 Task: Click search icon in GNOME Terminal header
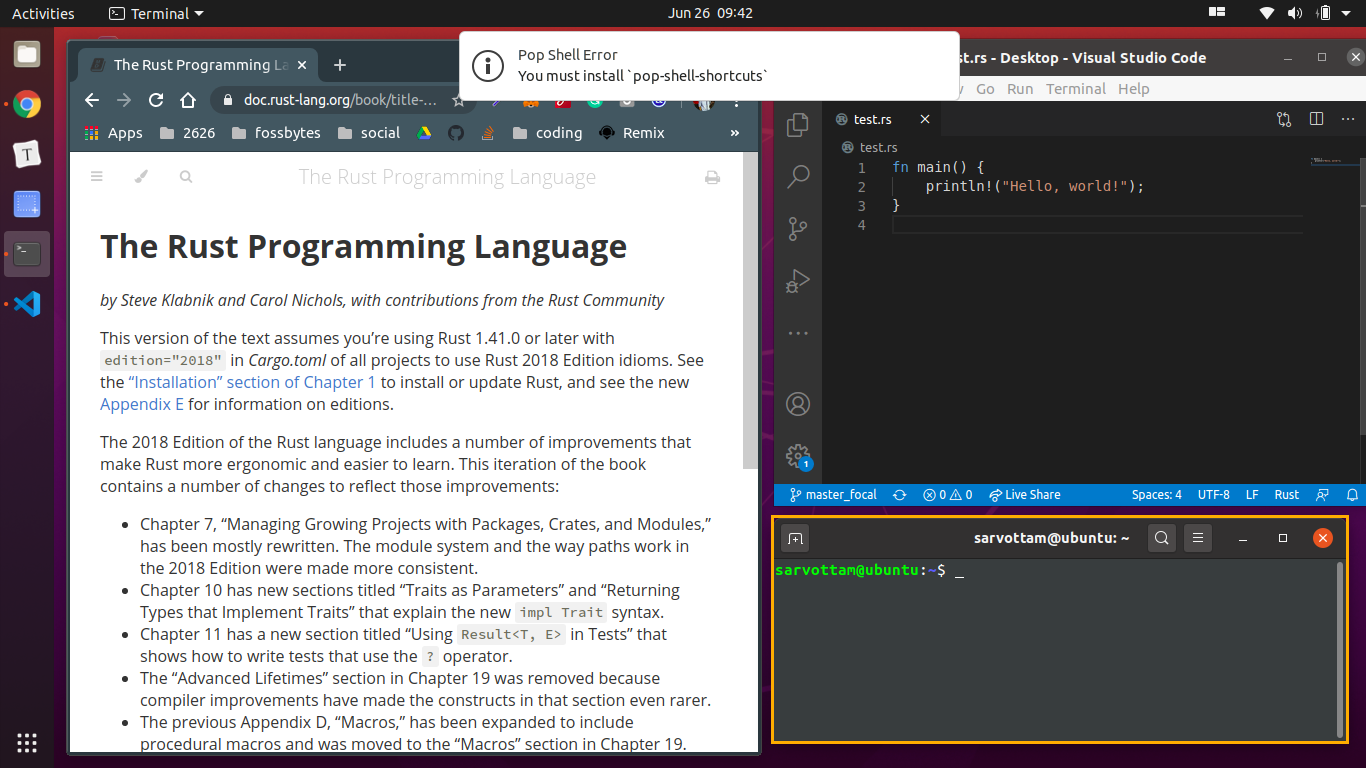tap(1161, 538)
